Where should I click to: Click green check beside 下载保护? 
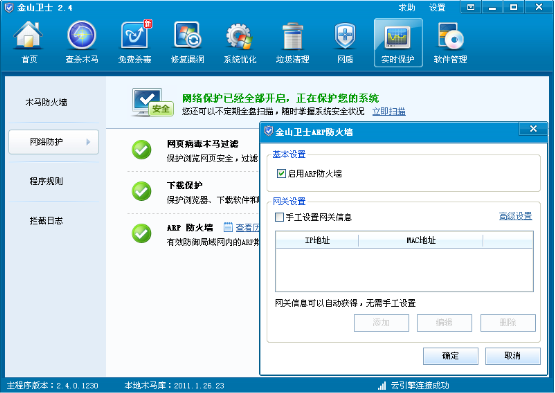pos(142,191)
